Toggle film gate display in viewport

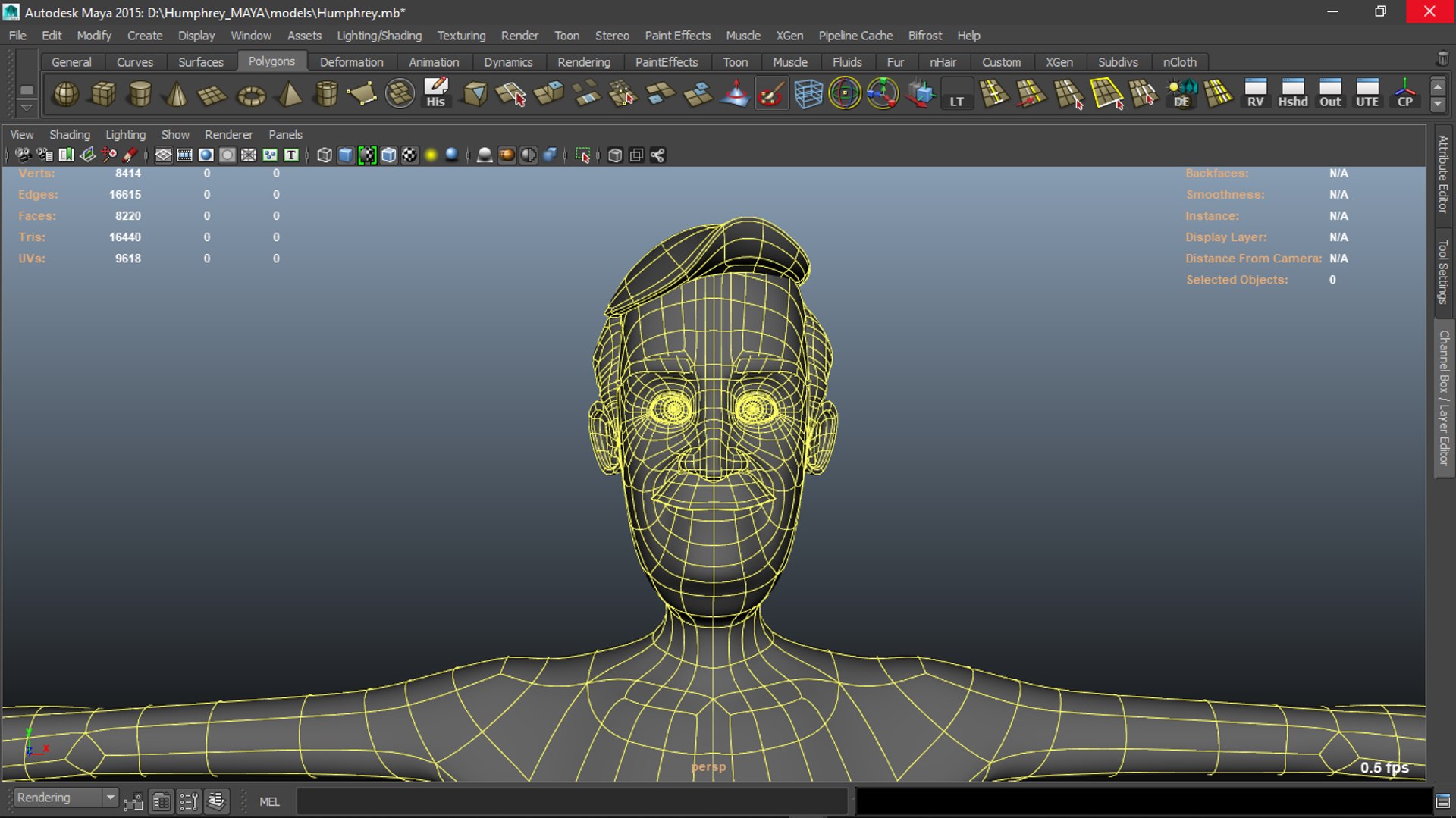point(184,155)
